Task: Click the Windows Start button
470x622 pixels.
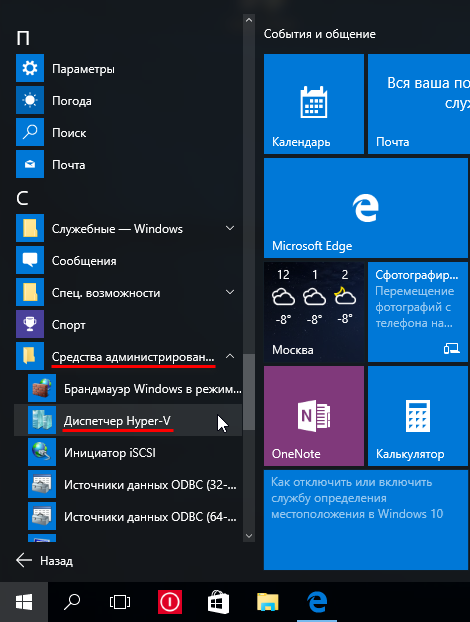Action: point(24,602)
